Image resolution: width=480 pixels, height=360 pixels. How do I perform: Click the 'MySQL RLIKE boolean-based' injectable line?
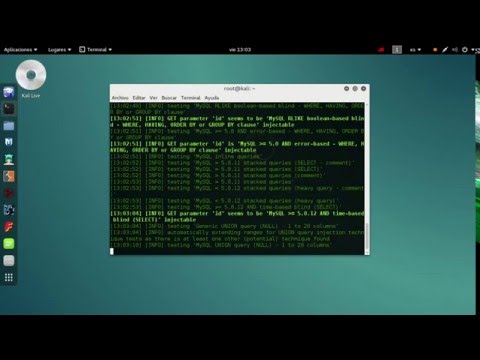[237, 122]
